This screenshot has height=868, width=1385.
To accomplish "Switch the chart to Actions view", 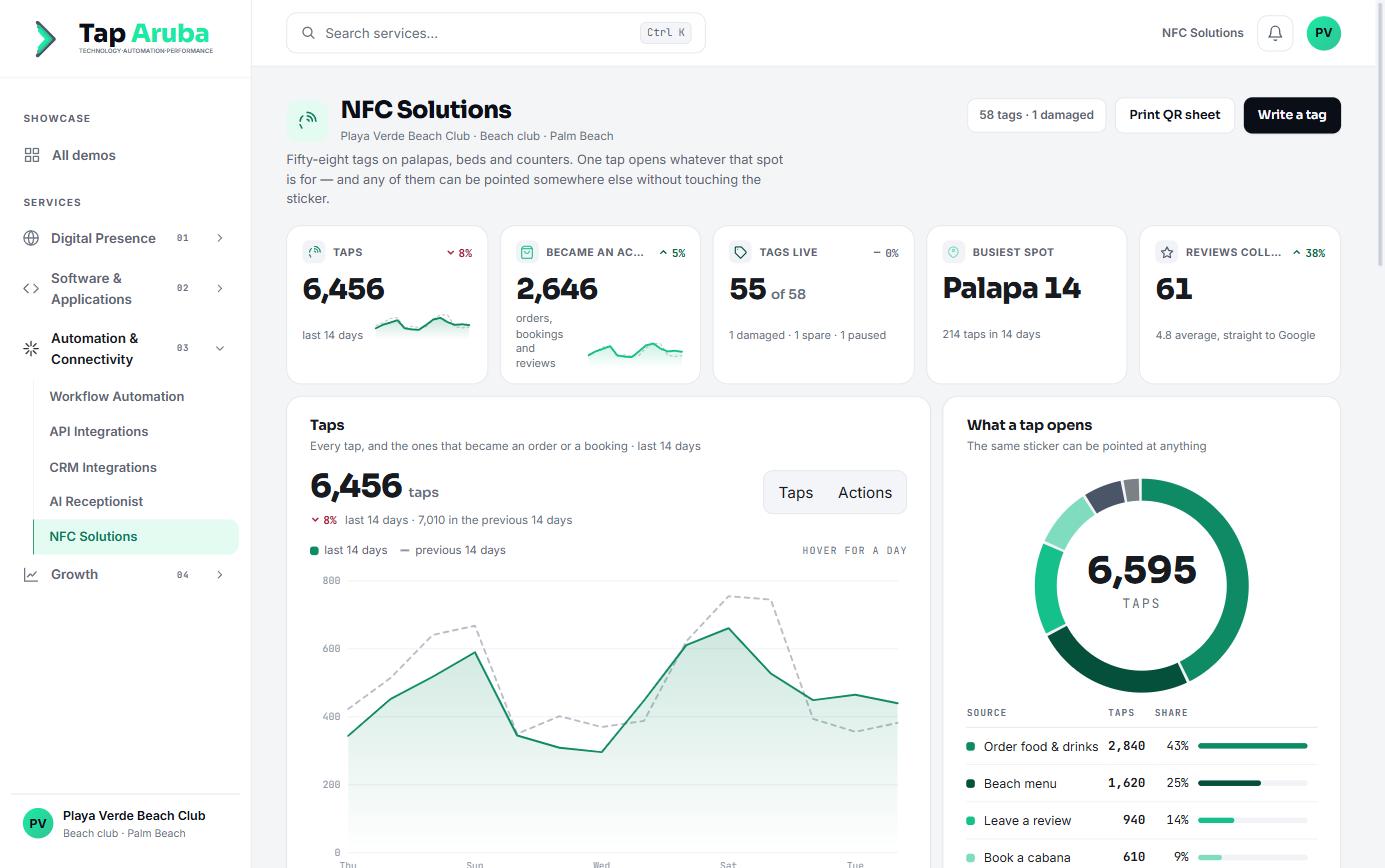I will click(x=865, y=492).
